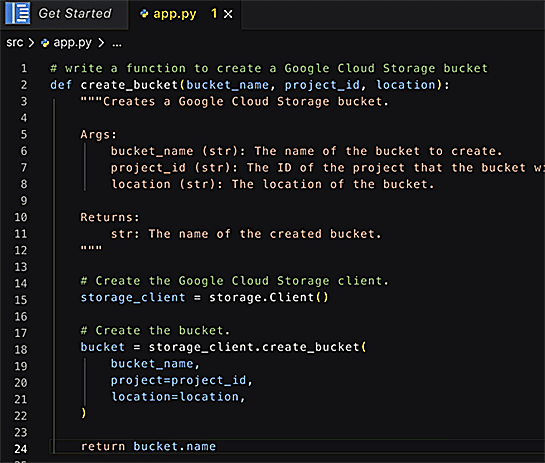
Task: Select the src folder in breadcrumb
Action: click(15, 43)
